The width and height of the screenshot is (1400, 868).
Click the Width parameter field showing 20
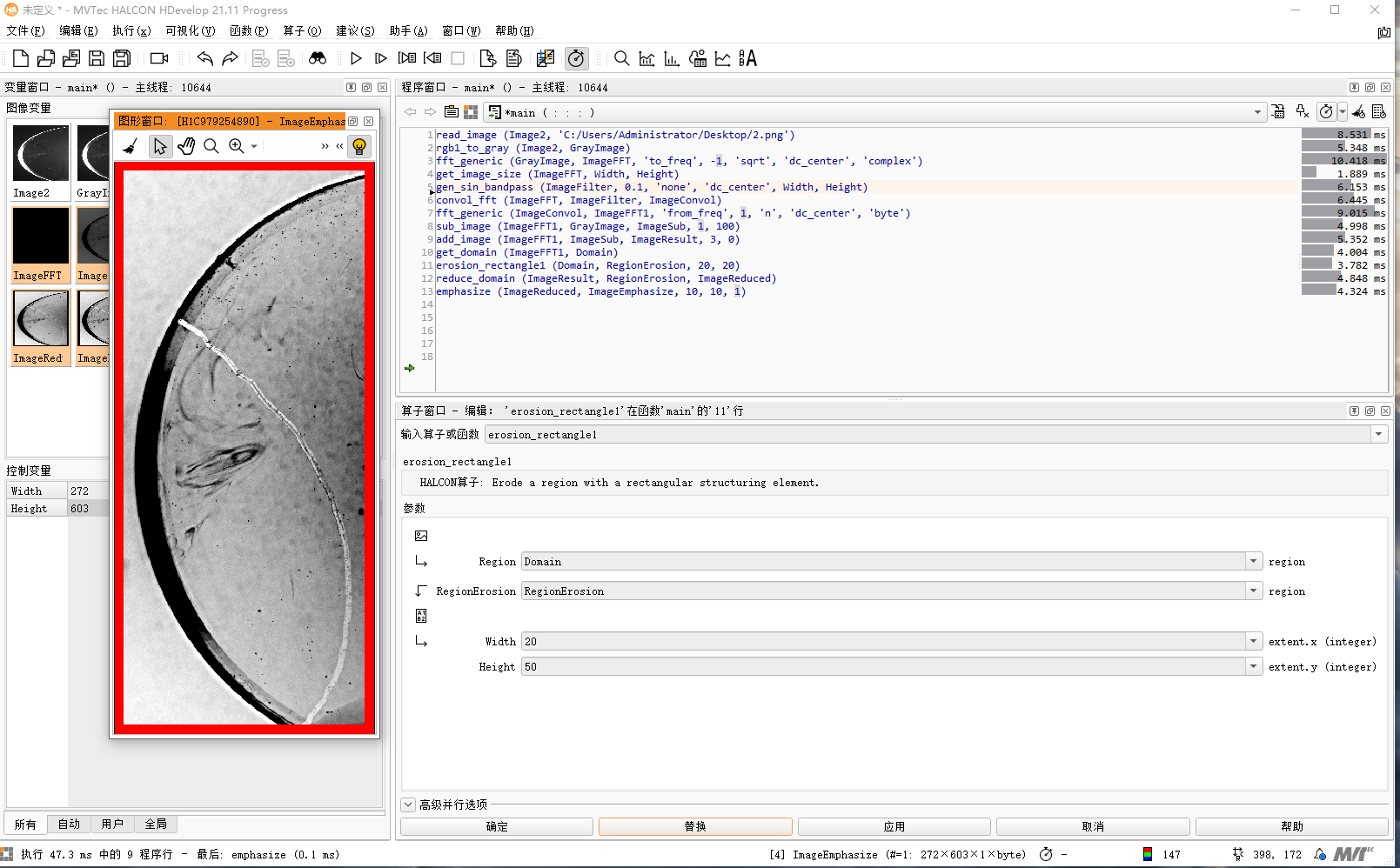(883, 641)
